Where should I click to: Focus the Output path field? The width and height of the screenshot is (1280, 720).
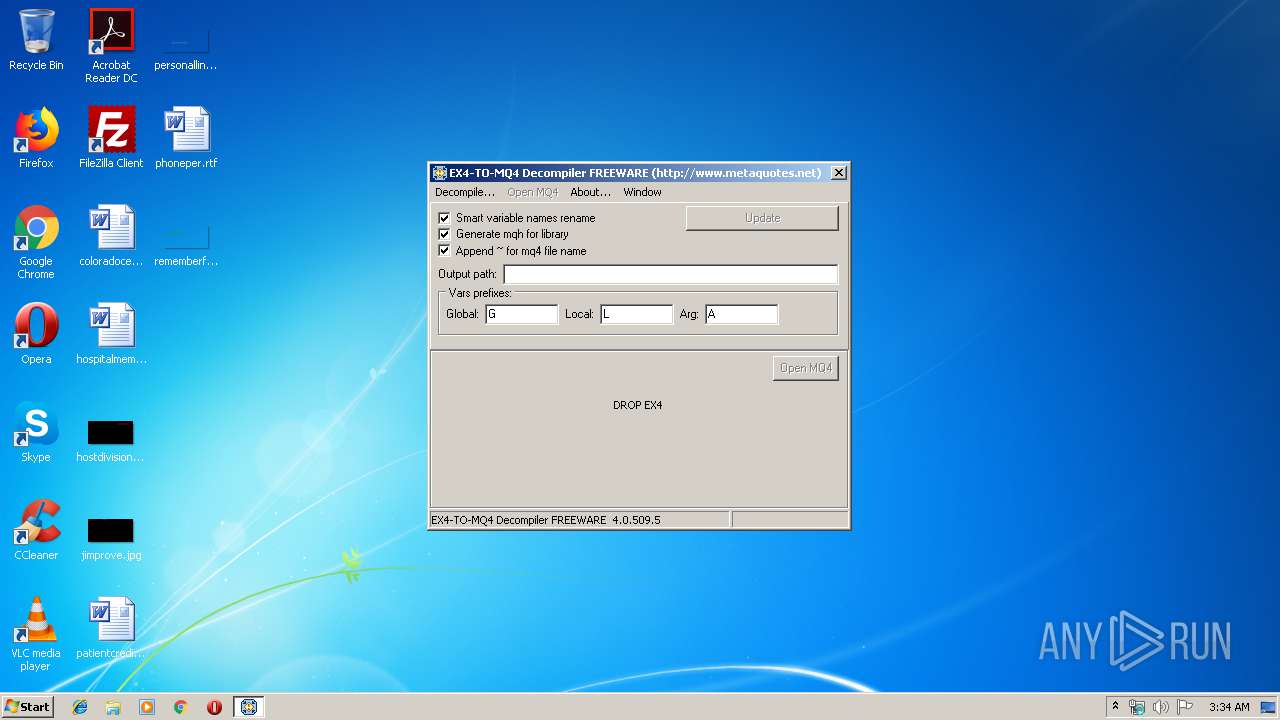pos(670,274)
